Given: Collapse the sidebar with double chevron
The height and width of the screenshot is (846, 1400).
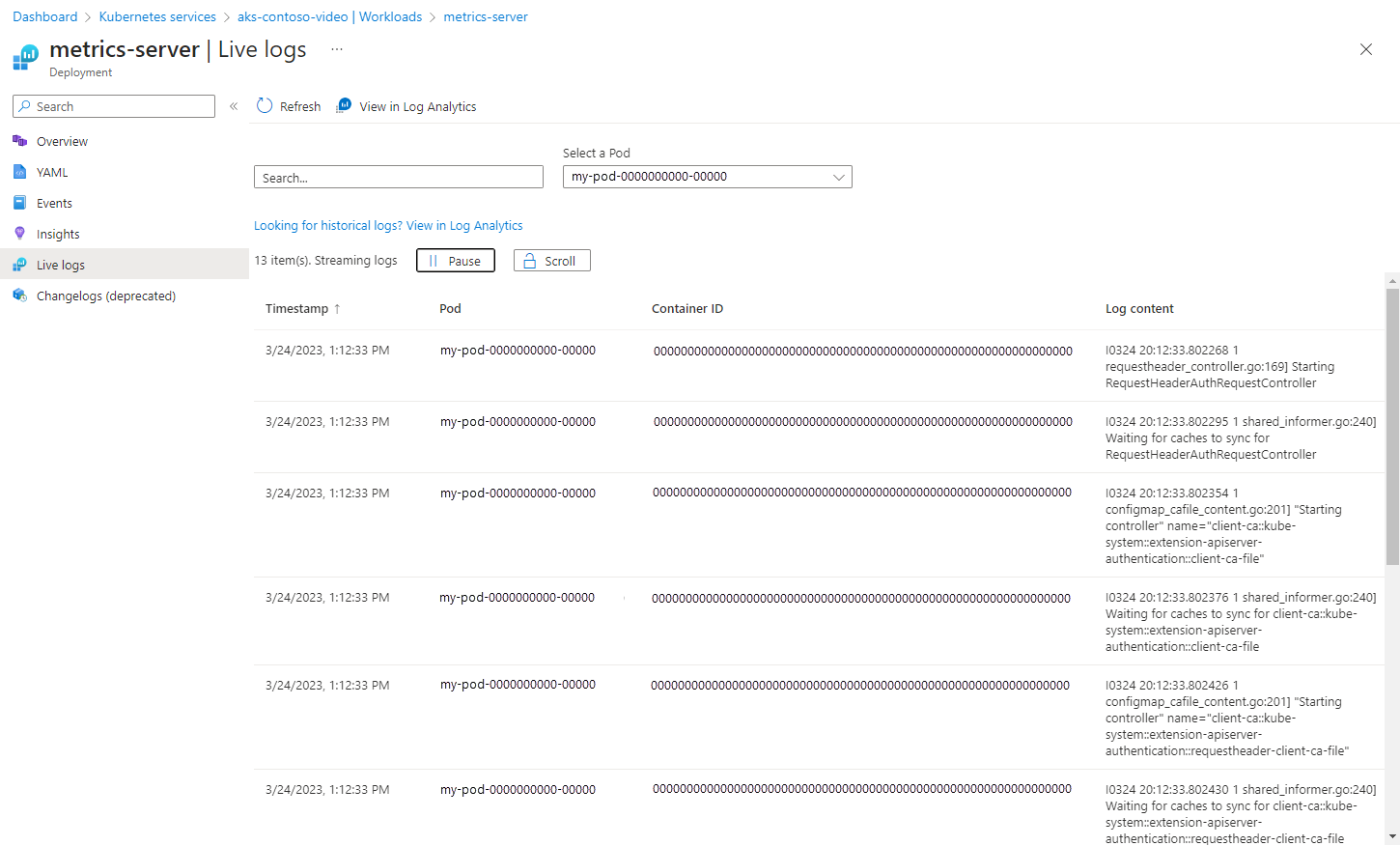Looking at the screenshot, I should (234, 106).
